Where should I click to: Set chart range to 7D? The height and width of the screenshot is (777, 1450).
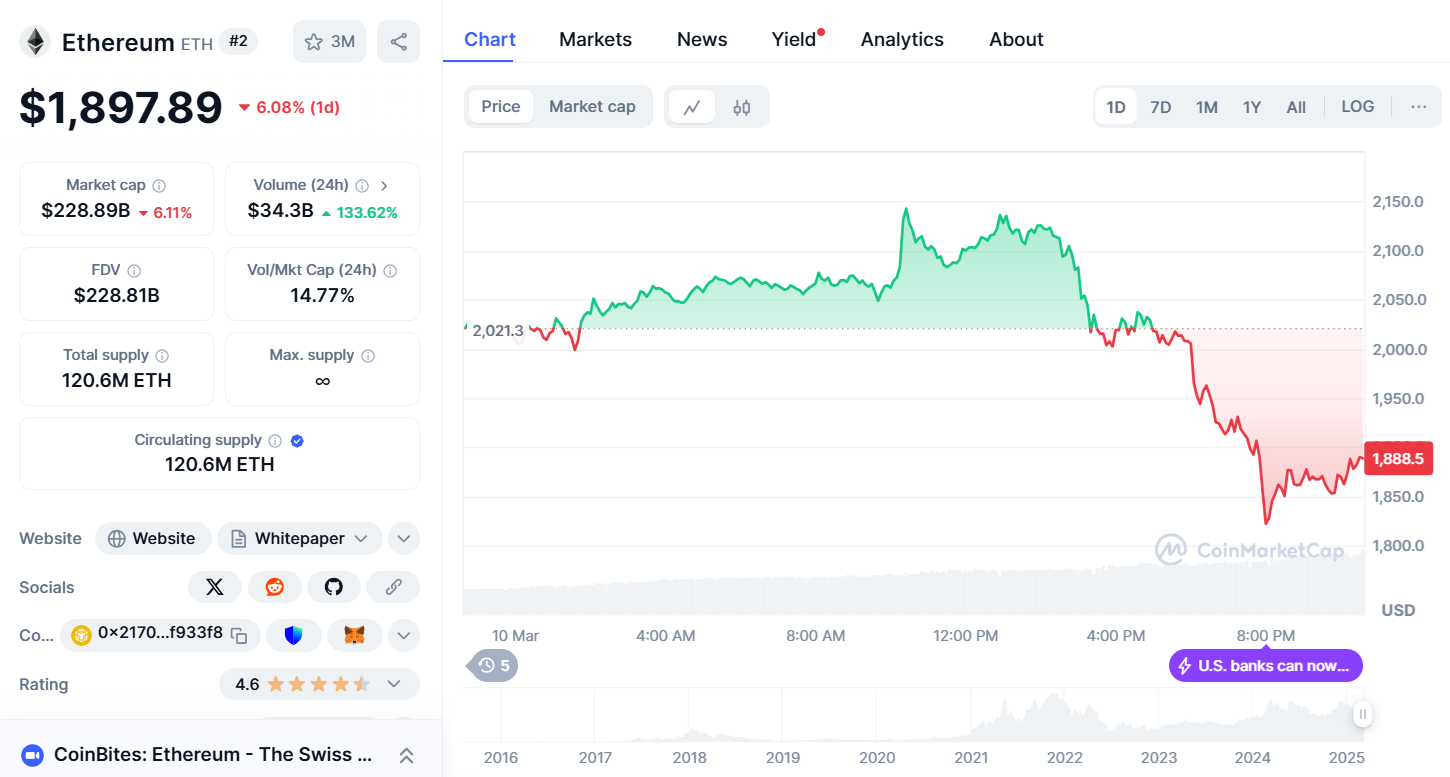[1161, 107]
